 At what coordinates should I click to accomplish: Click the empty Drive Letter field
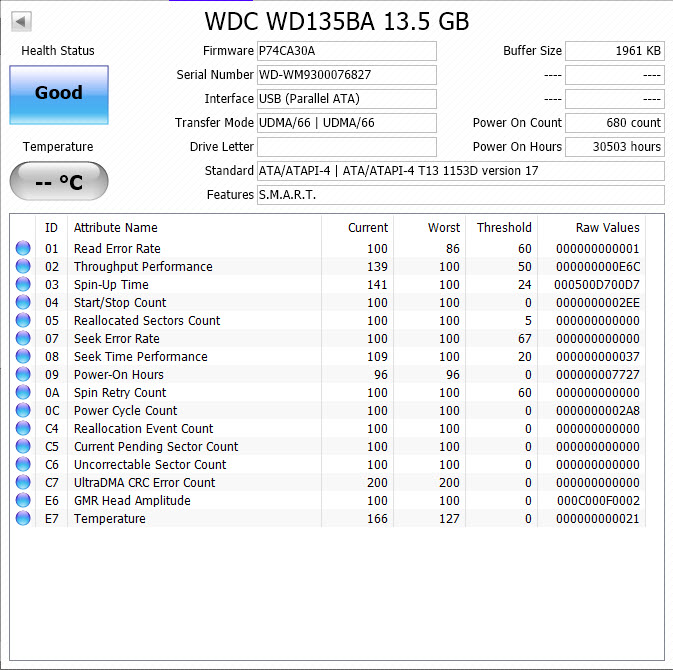pos(347,147)
